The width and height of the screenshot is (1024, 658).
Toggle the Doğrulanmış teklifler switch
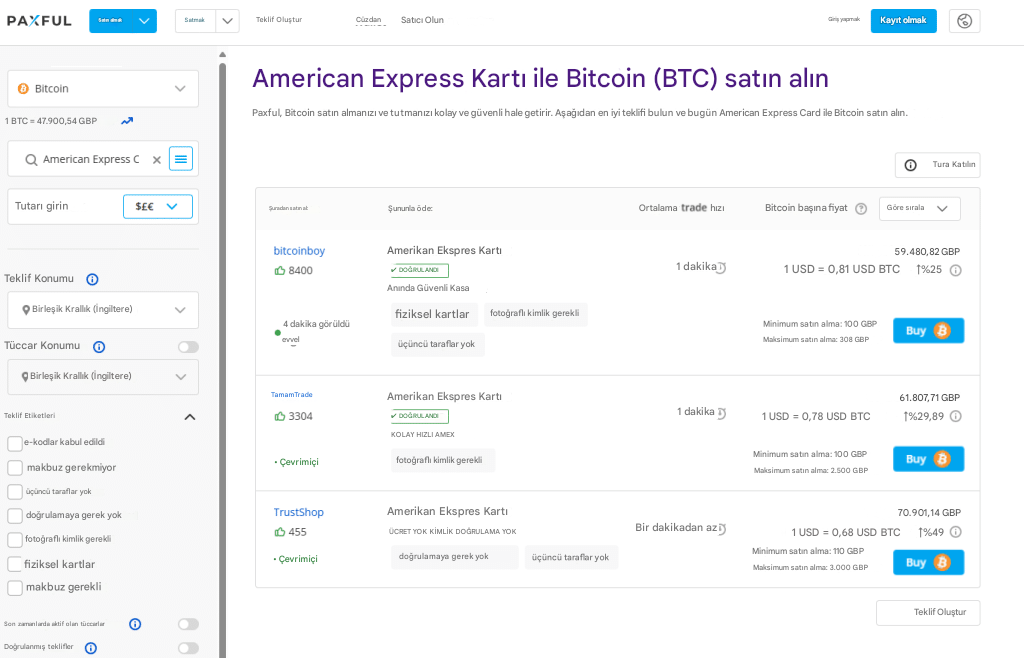click(x=188, y=648)
